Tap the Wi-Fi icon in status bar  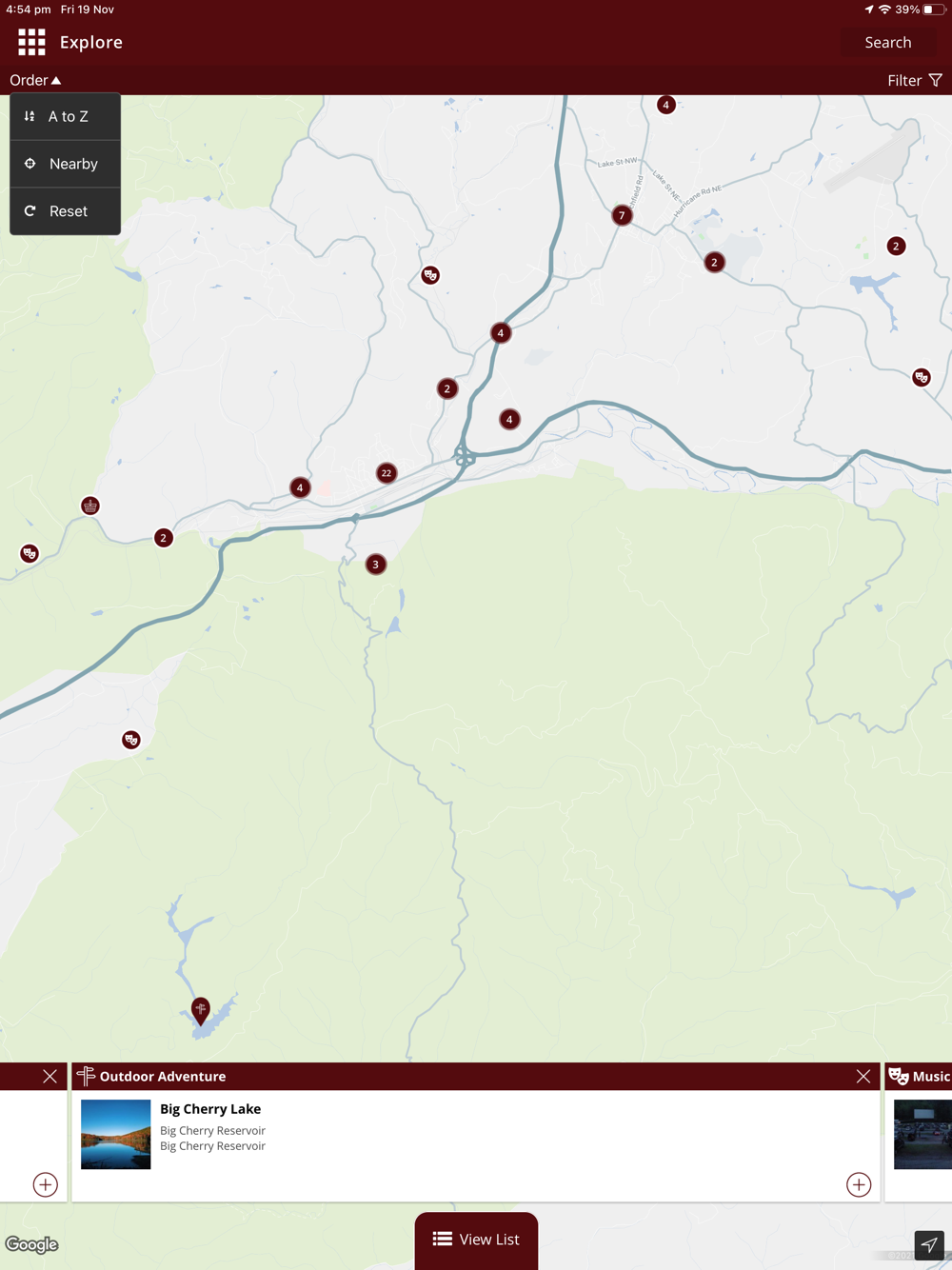pyautogui.click(x=884, y=10)
